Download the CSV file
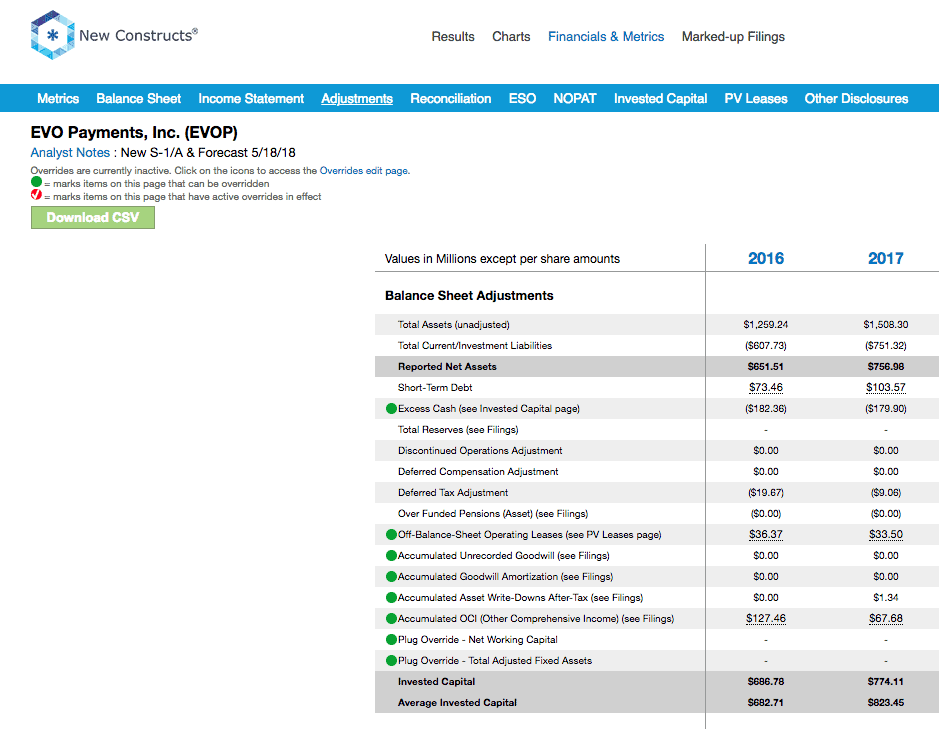 click(93, 217)
